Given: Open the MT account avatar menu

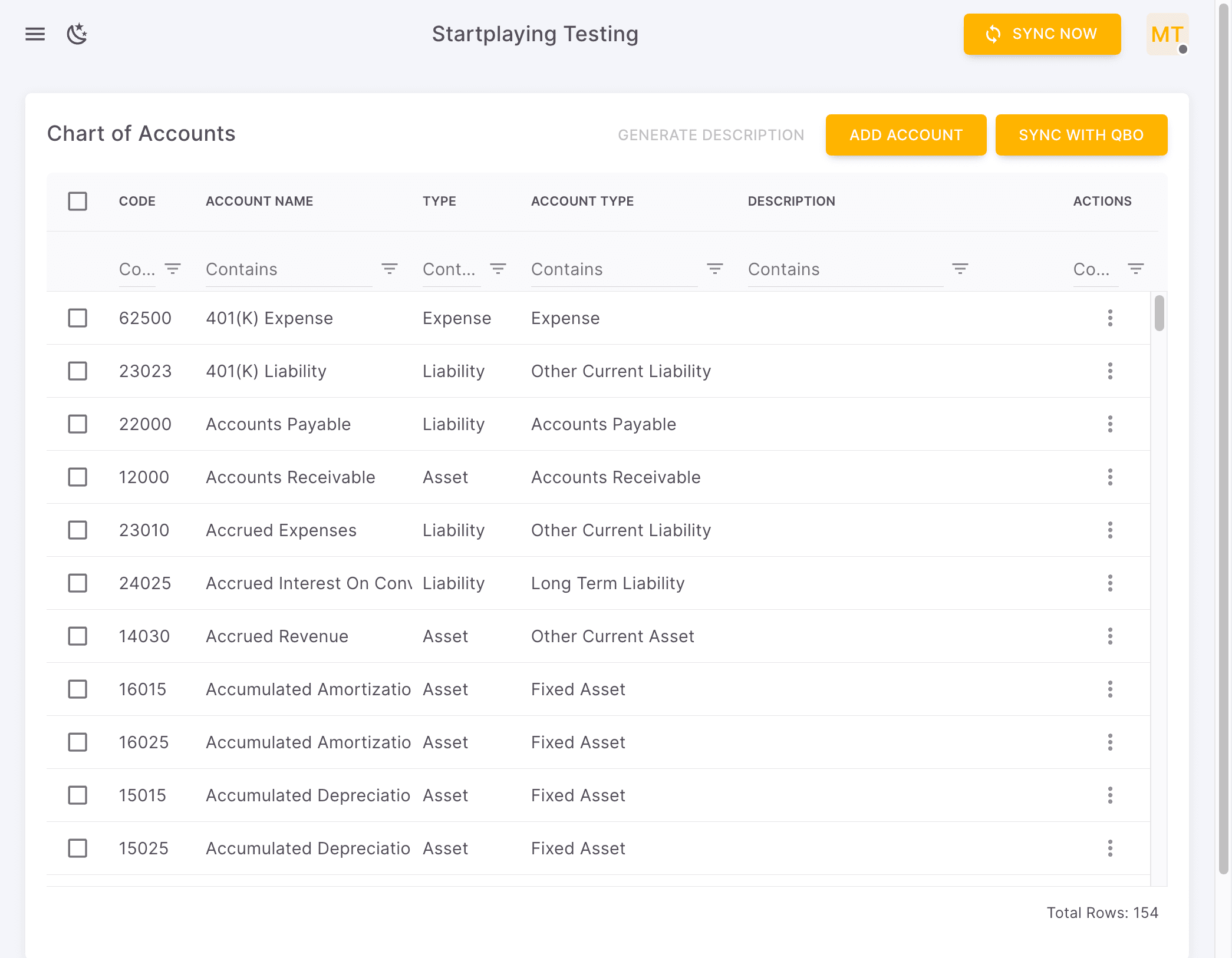Looking at the screenshot, I should click(x=1167, y=34).
